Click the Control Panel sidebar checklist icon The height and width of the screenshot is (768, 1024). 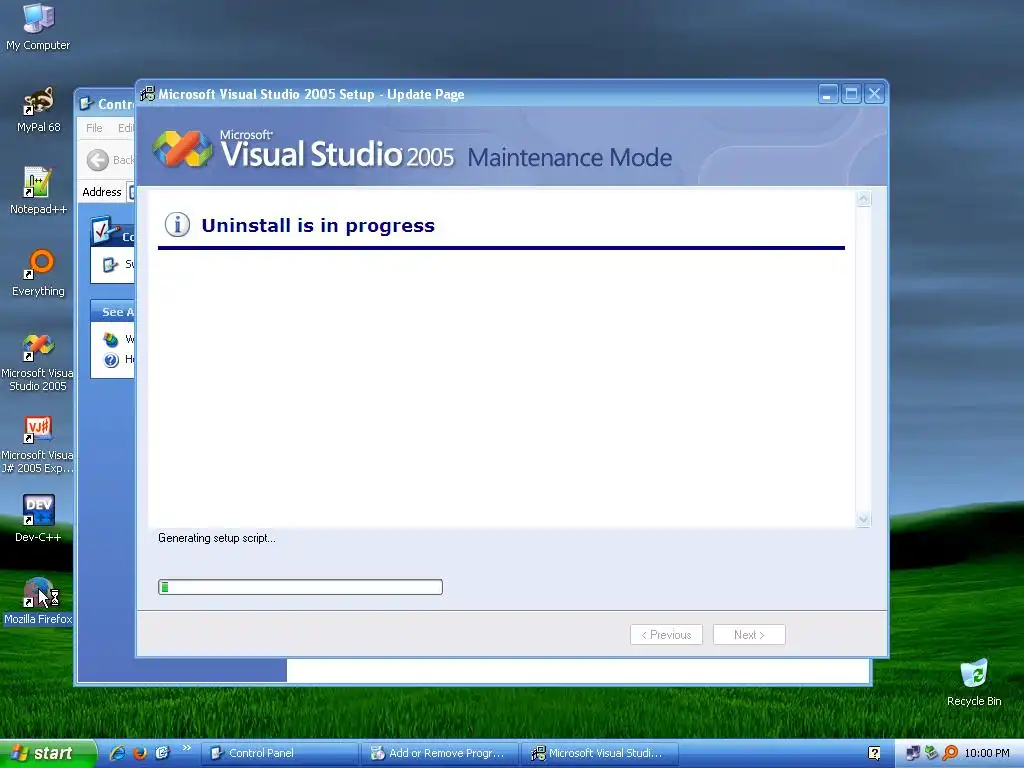click(x=104, y=231)
